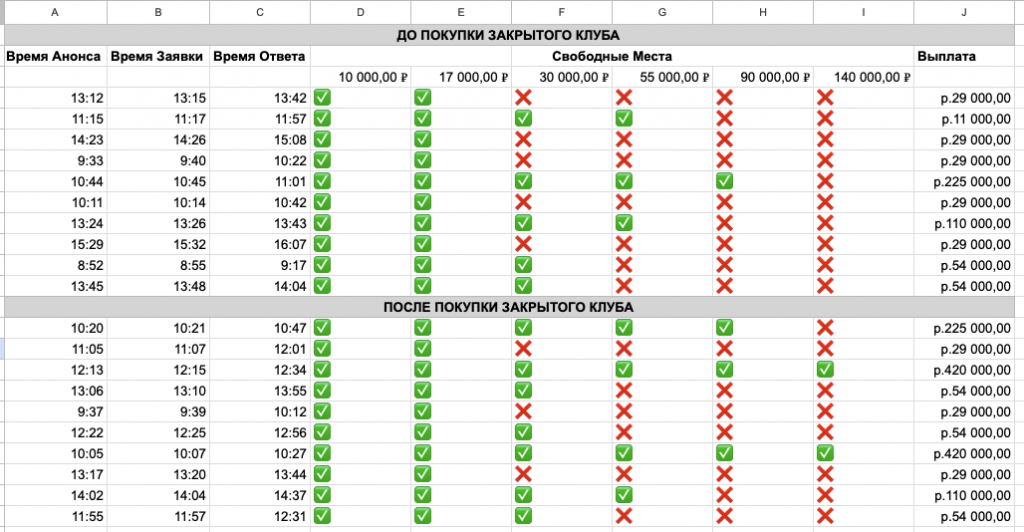This screenshot has height=532, width=1024.
Task: Select the response time cell '14:37'
Action: tap(260, 495)
